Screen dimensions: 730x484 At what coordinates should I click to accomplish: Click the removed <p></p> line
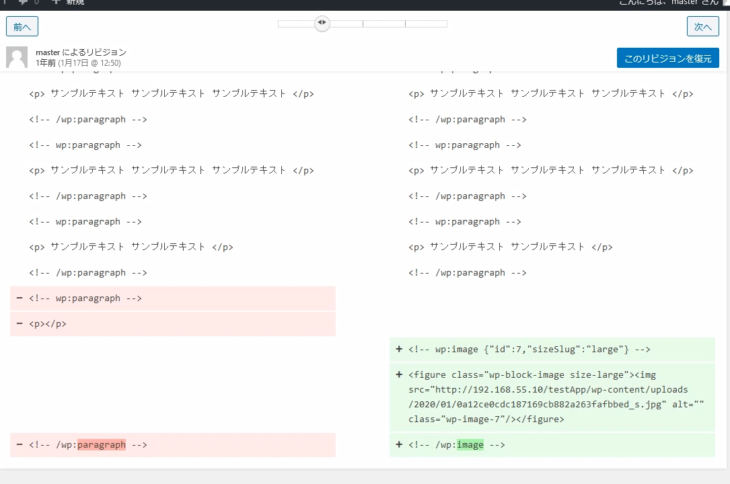(173, 324)
